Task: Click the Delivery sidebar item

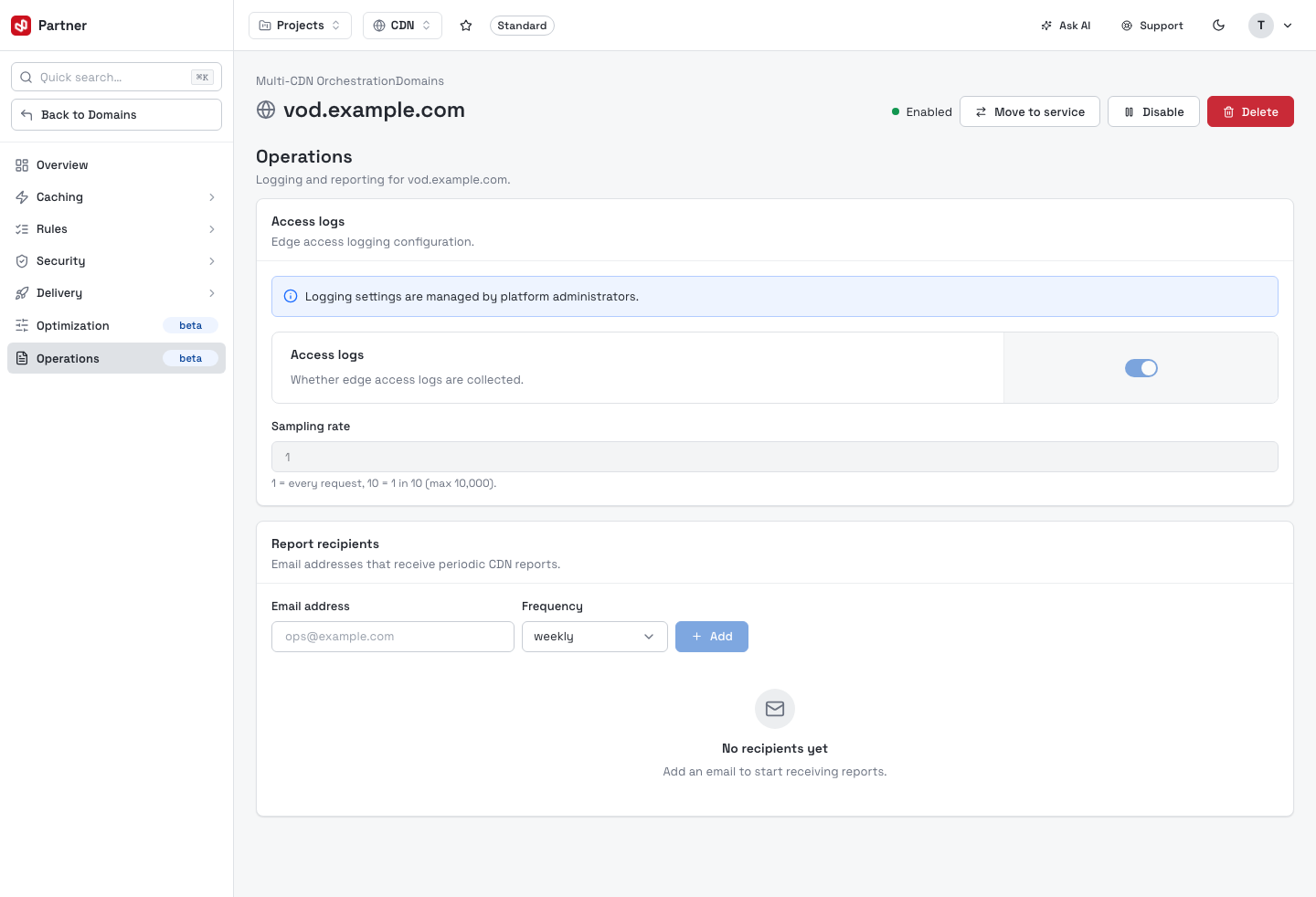Action: (x=116, y=293)
